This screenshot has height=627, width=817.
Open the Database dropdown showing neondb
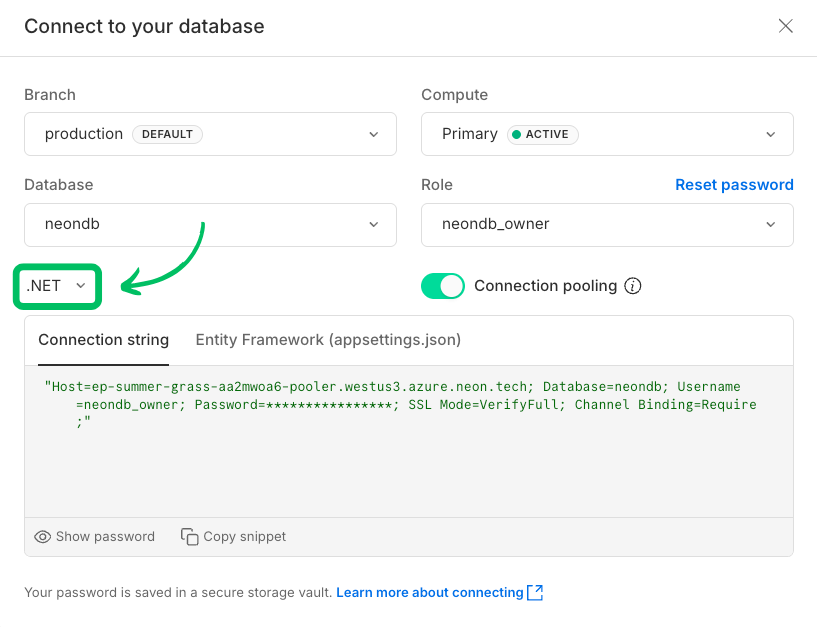[210, 225]
